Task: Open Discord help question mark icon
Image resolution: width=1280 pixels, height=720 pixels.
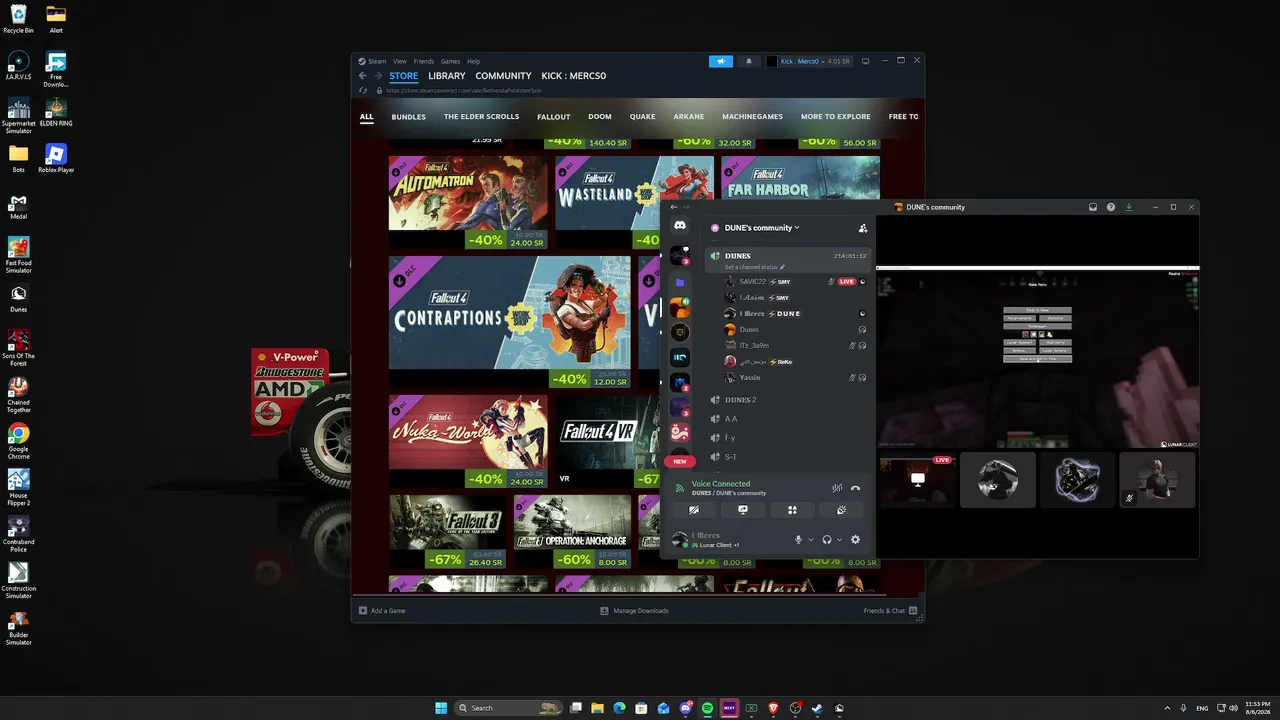Action: (x=1111, y=207)
